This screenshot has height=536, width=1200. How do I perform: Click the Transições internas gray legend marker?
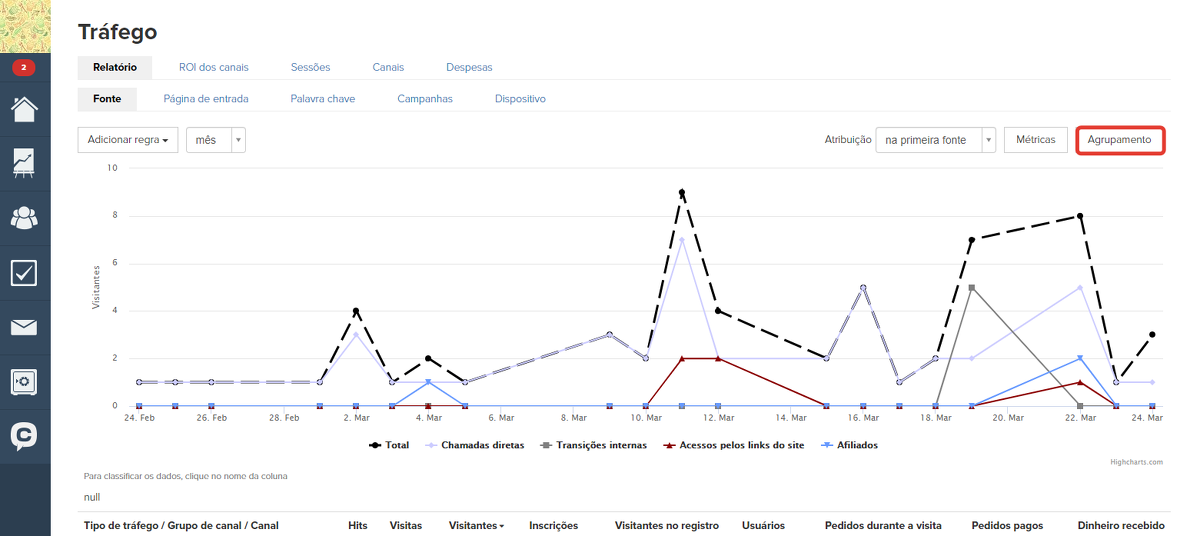546,445
